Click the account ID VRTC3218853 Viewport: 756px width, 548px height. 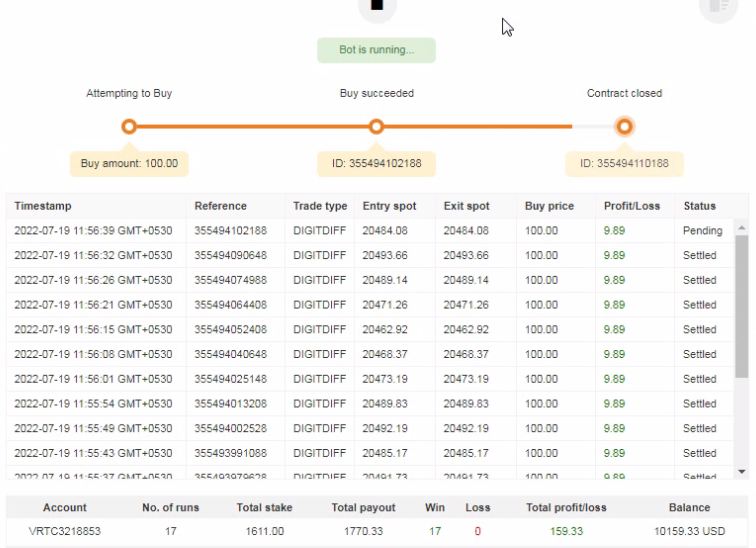(64, 532)
